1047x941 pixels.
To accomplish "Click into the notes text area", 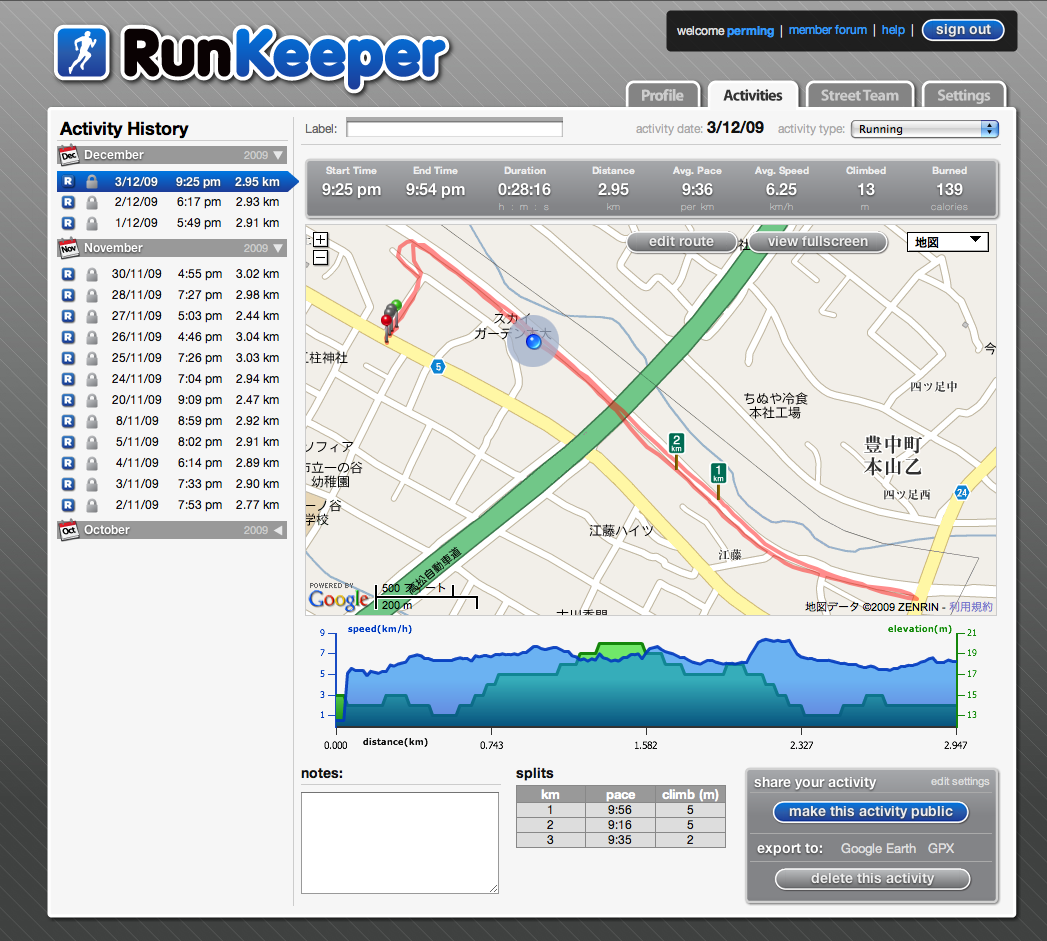I will 399,843.
